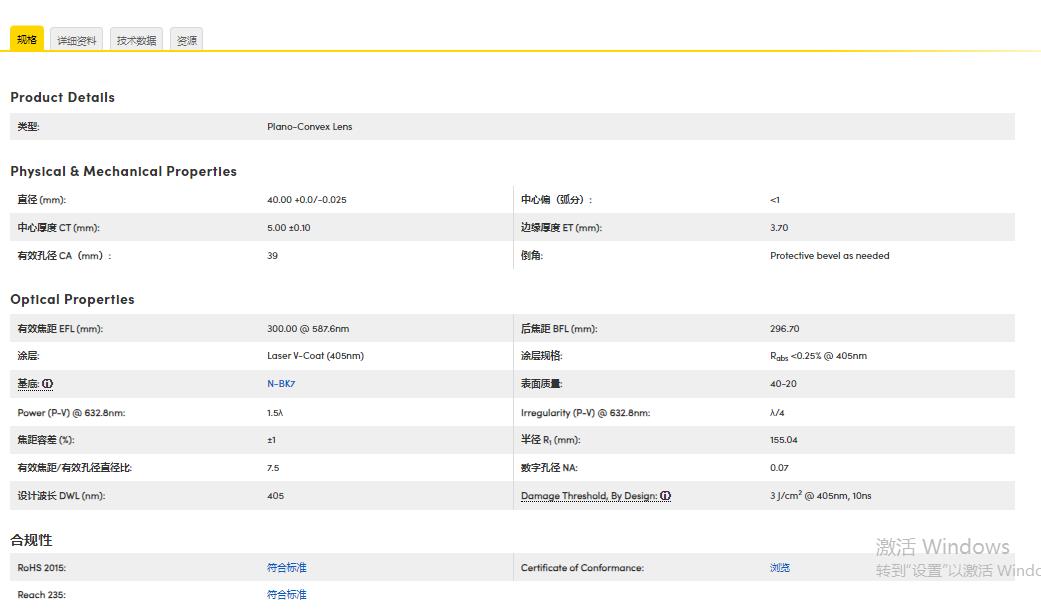Click the Product Details section heading

point(62,97)
